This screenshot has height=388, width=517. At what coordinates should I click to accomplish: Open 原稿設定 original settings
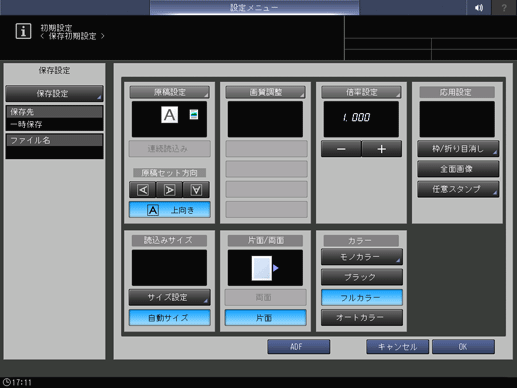point(169,92)
